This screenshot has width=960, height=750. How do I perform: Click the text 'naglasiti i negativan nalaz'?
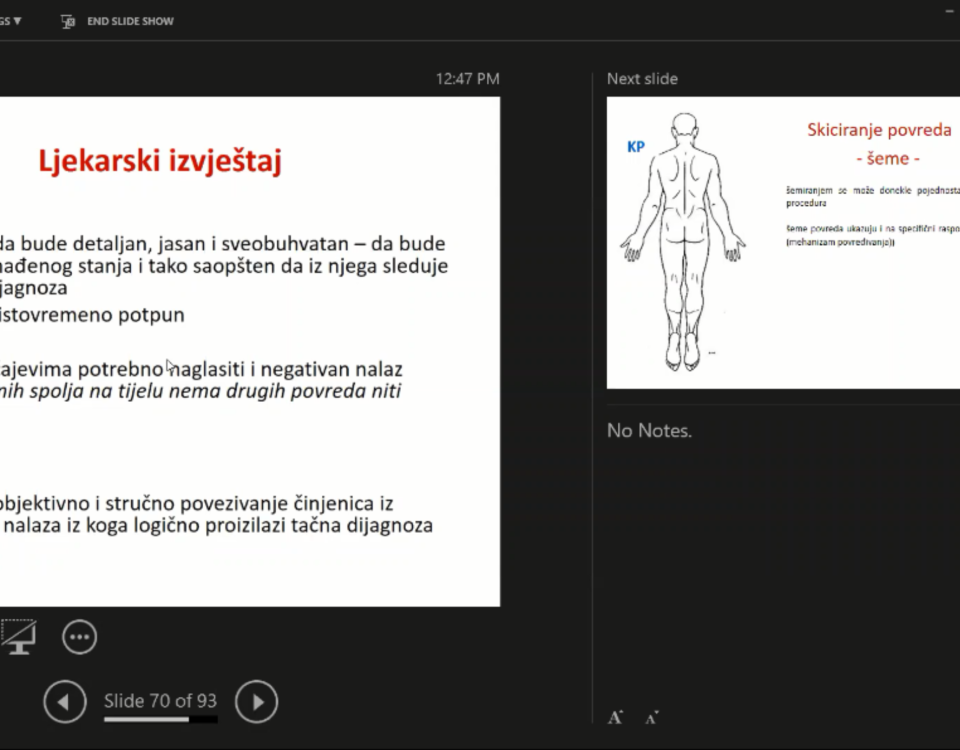(x=288, y=369)
